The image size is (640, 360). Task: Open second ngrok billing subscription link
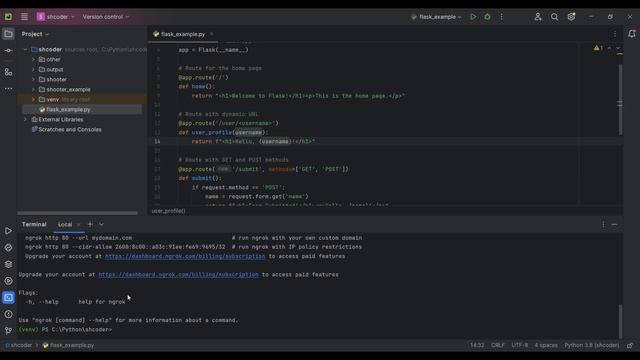click(x=178, y=275)
